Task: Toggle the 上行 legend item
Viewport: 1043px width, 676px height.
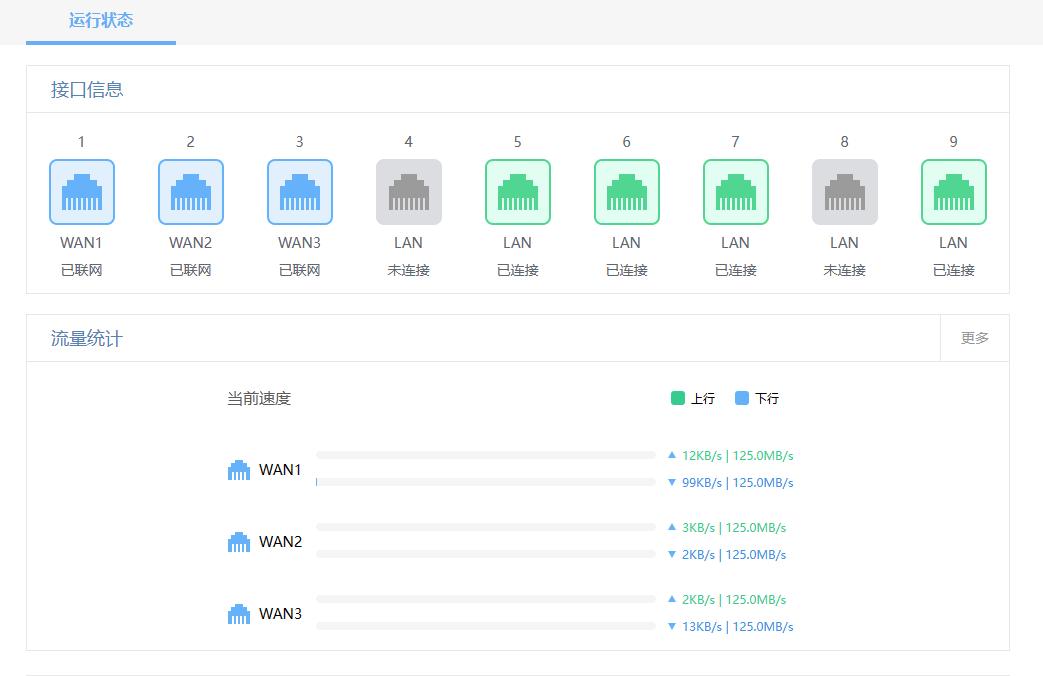Action: click(x=693, y=398)
